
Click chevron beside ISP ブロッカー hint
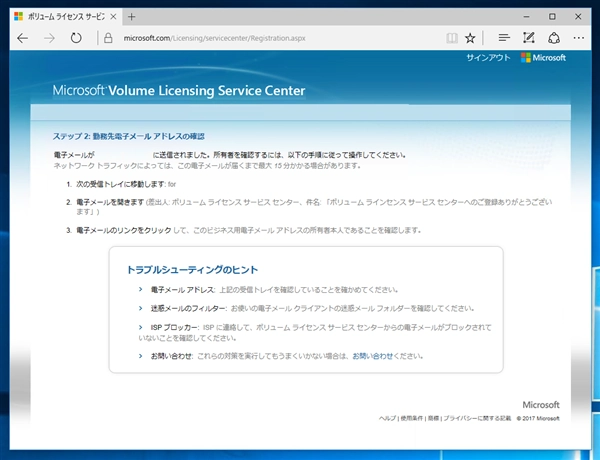(x=140, y=328)
